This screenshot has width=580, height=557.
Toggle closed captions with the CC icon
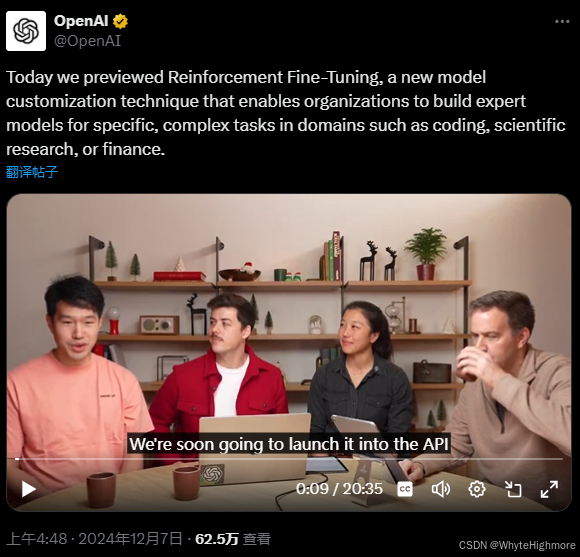(x=405, y=489)
